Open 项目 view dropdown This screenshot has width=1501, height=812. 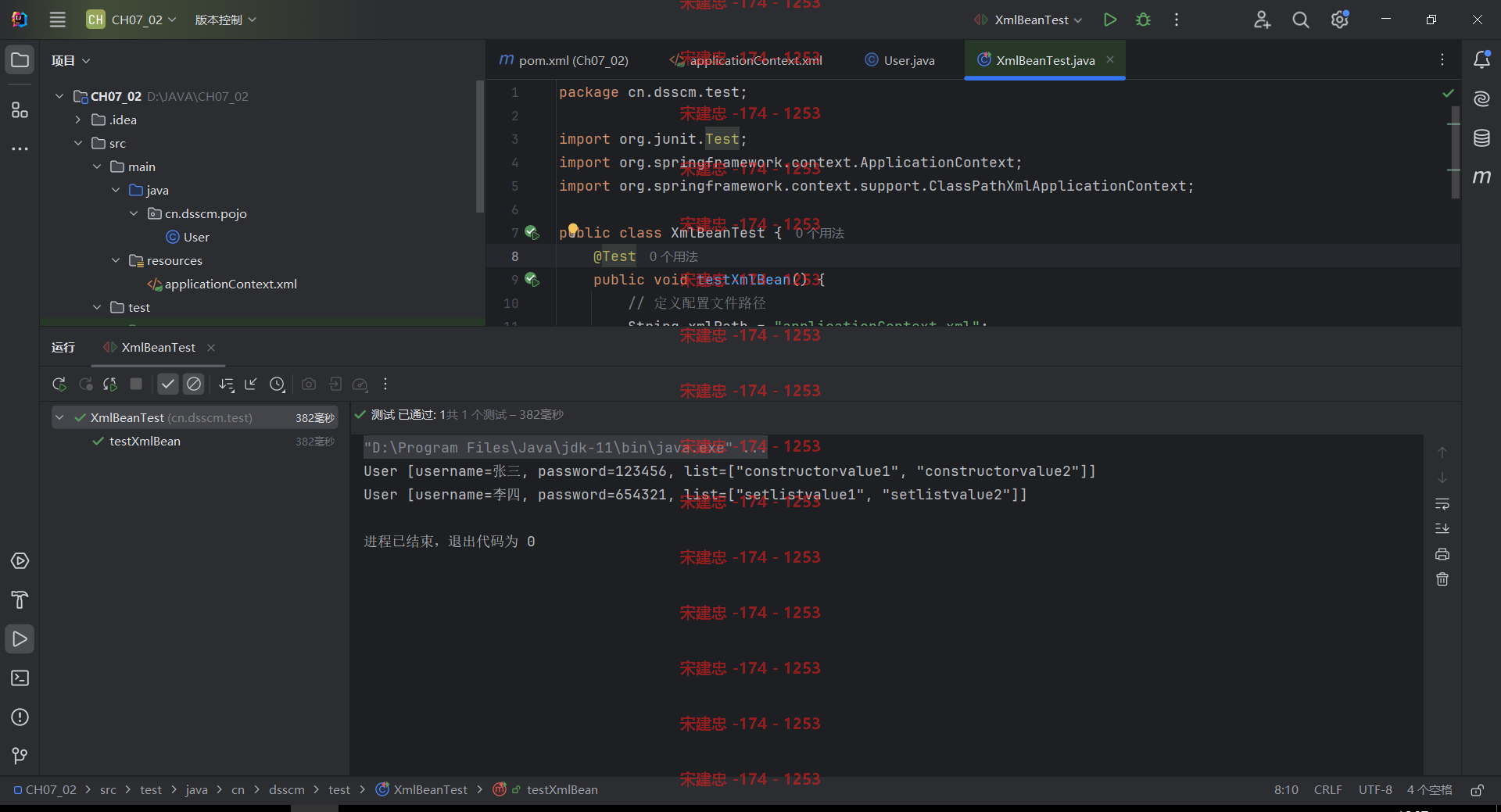[x=70, y=60]
